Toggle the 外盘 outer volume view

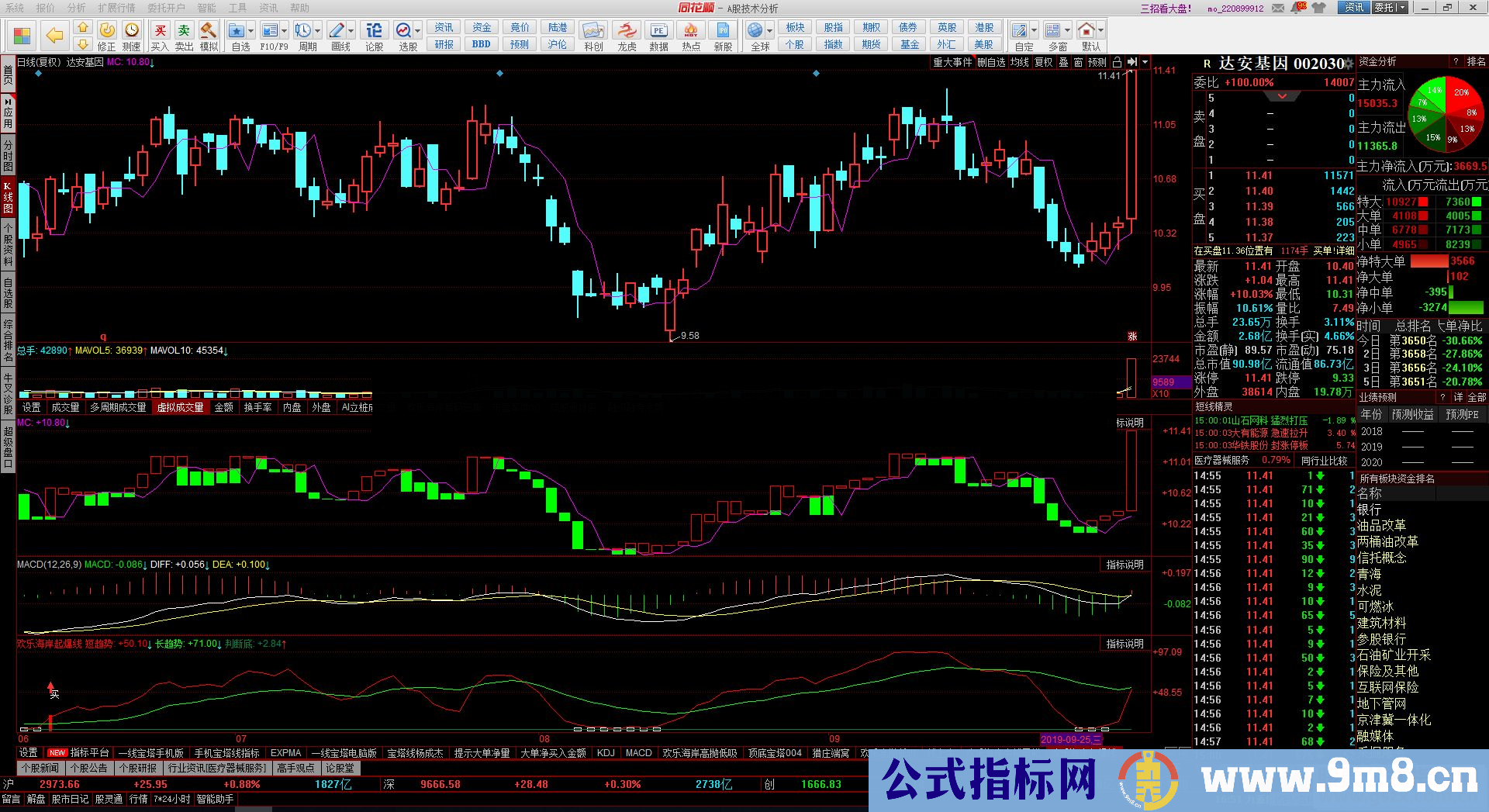pyautogui.click(x=320, y=406)
